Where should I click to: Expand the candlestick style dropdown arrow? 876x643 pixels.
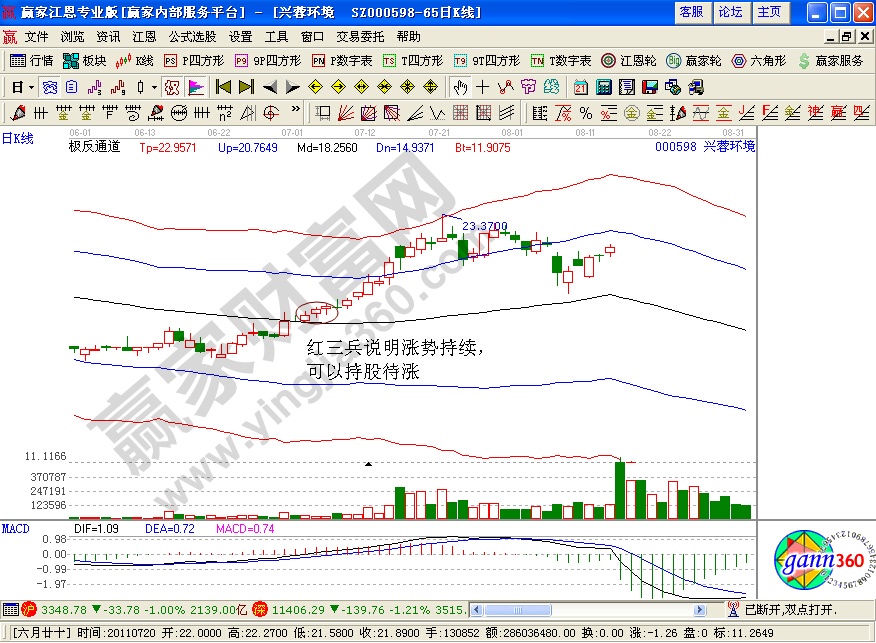[x=154, y=87]
